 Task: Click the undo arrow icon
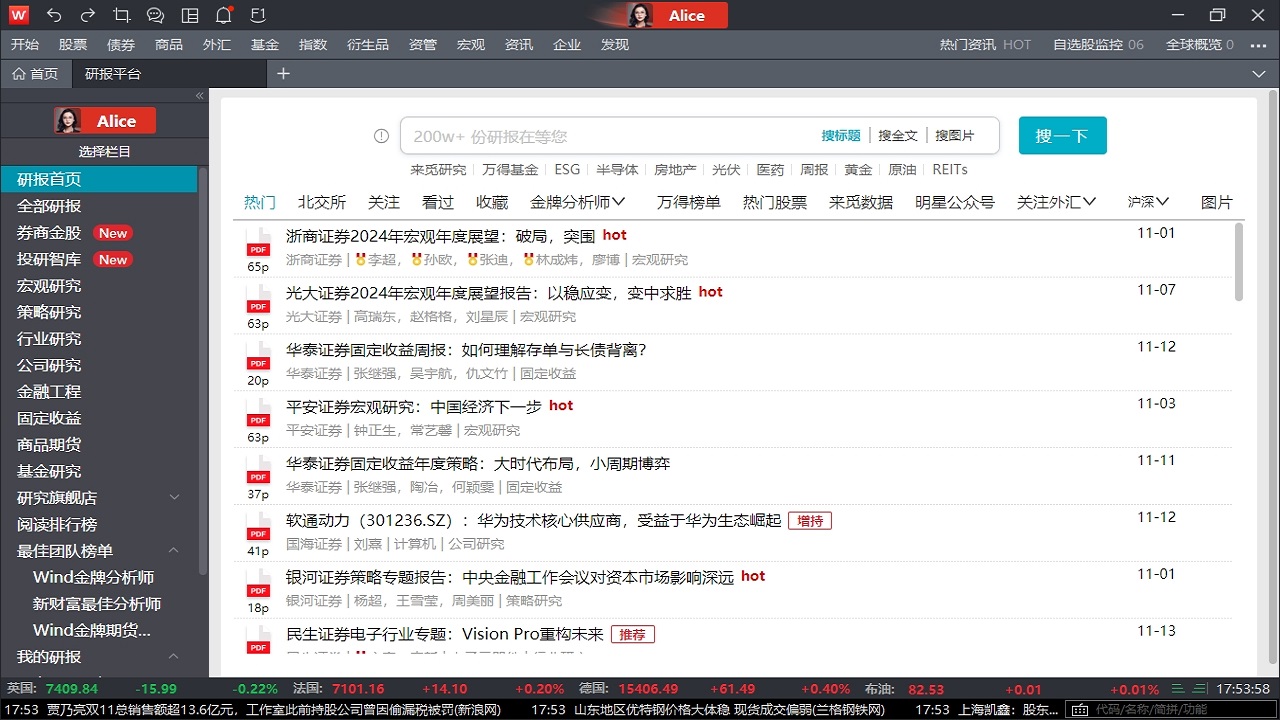click(55, 14)
